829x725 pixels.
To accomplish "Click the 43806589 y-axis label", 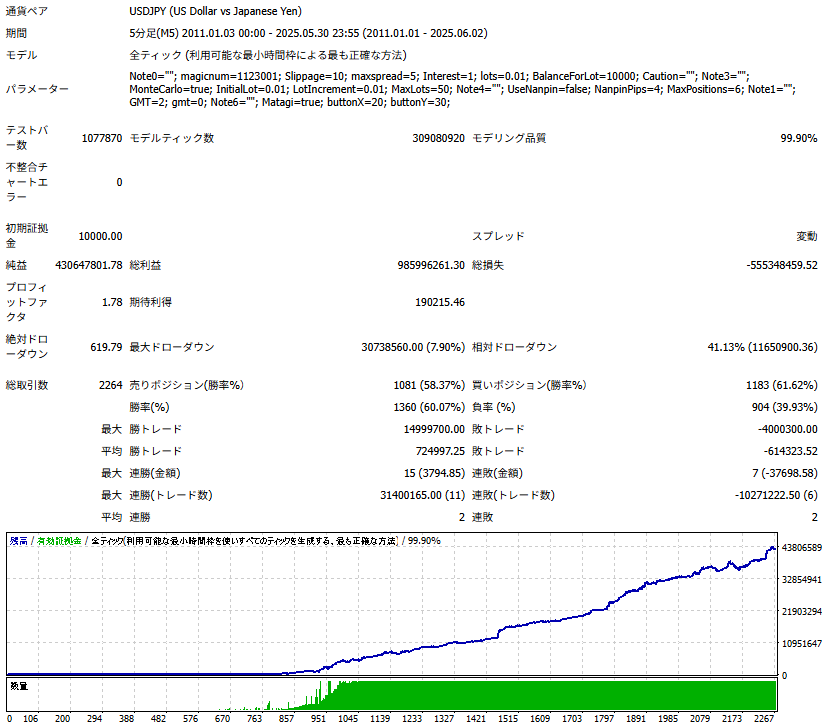I will 802,547.
